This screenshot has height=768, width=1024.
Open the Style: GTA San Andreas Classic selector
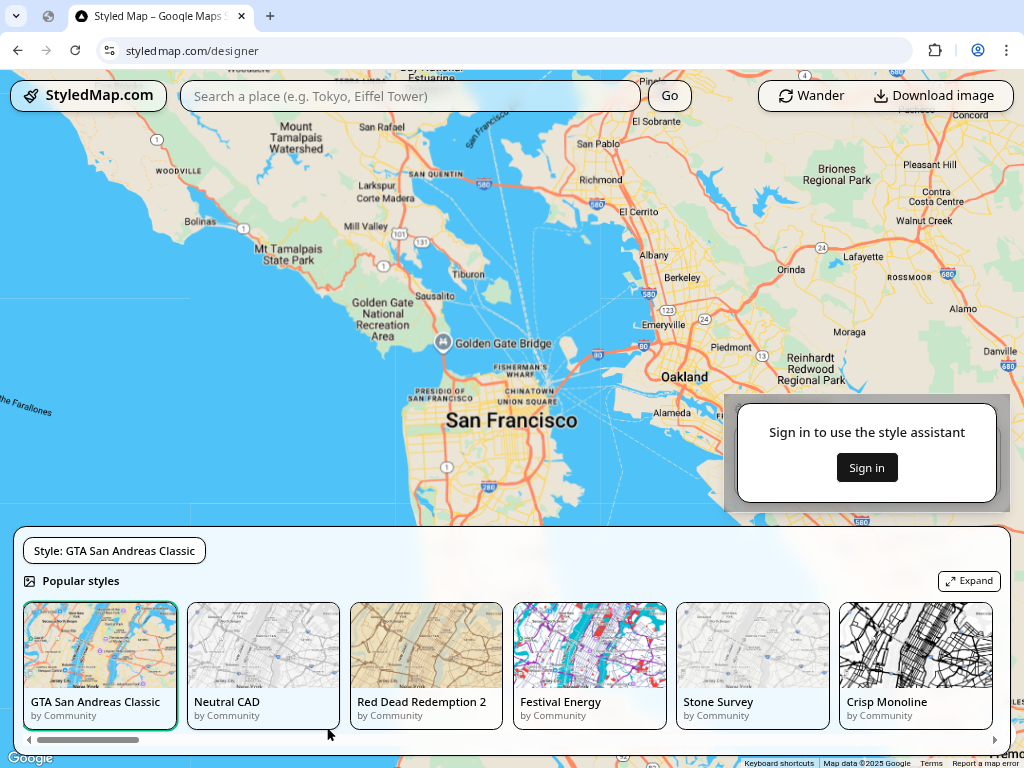114,551
